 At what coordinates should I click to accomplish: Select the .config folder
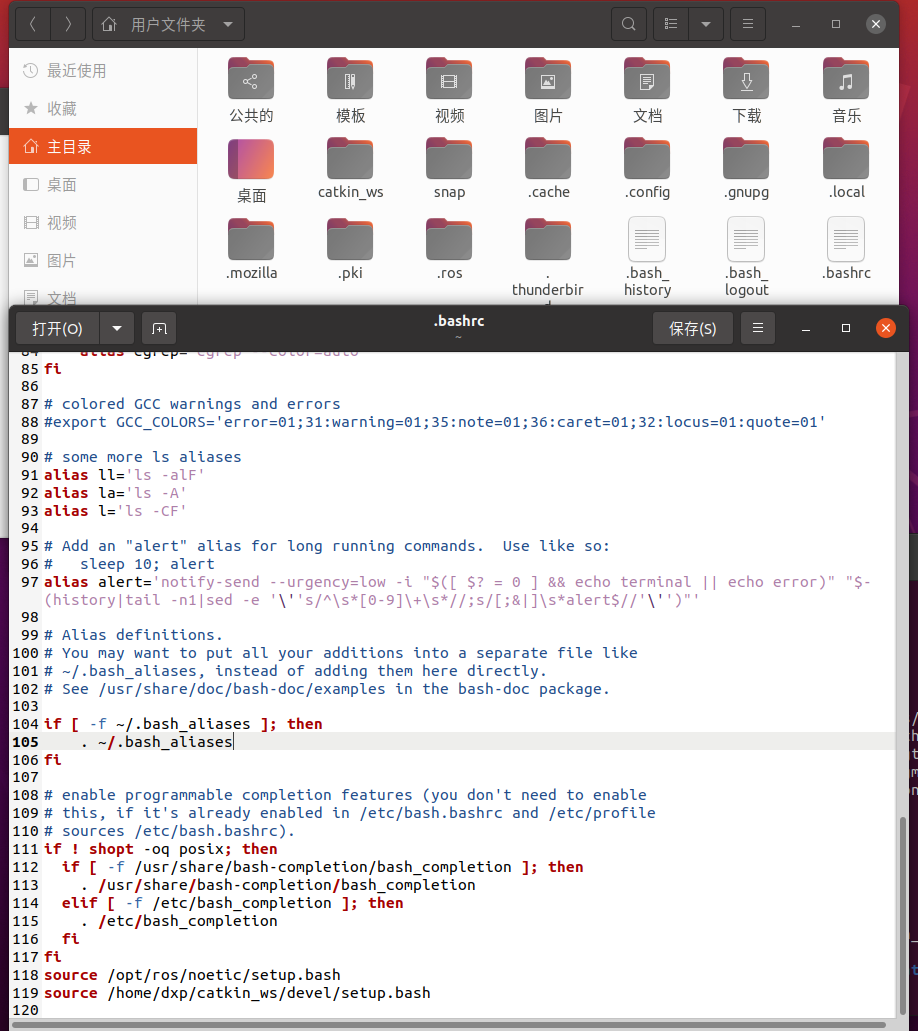click(647, 159)
